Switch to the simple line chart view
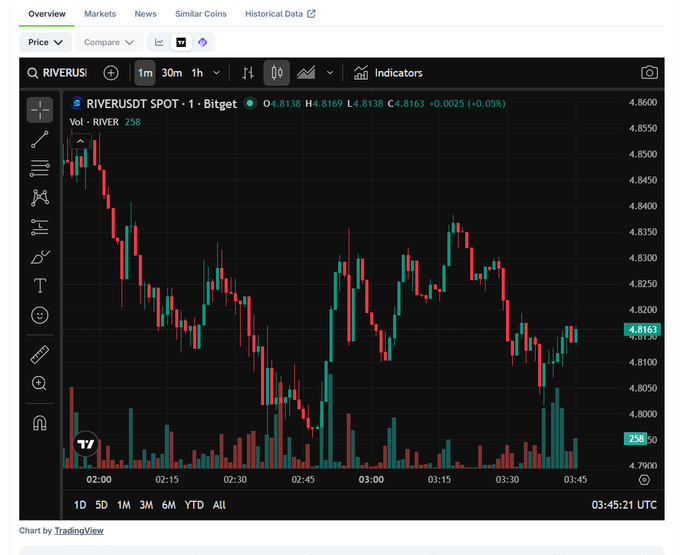Screen dimensions: 680x555 (159, 42)
